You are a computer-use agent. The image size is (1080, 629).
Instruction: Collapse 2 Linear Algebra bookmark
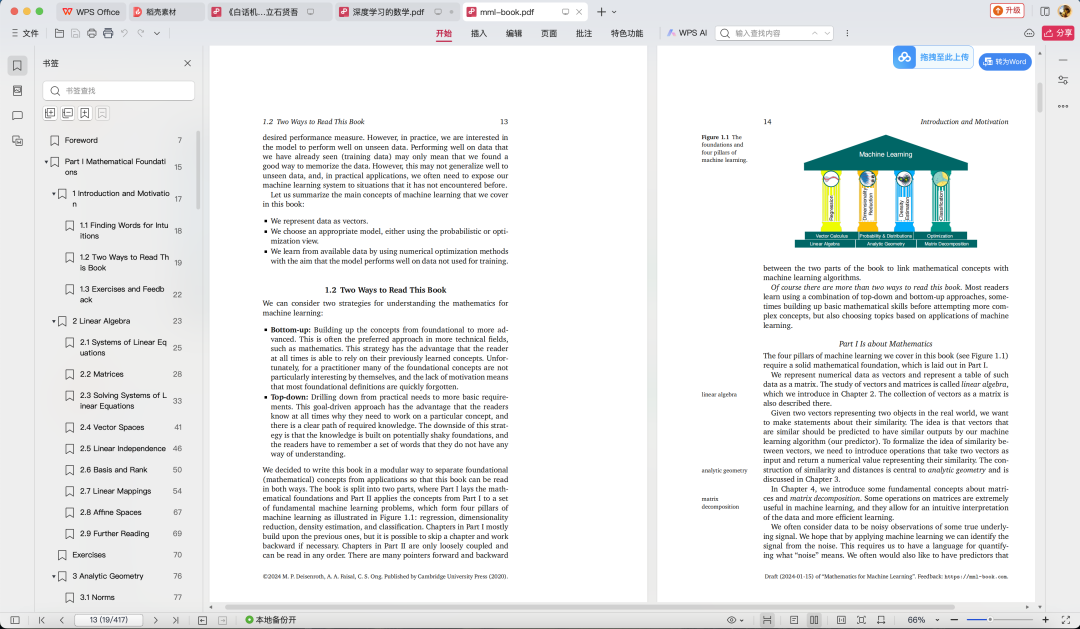[54, 321]
